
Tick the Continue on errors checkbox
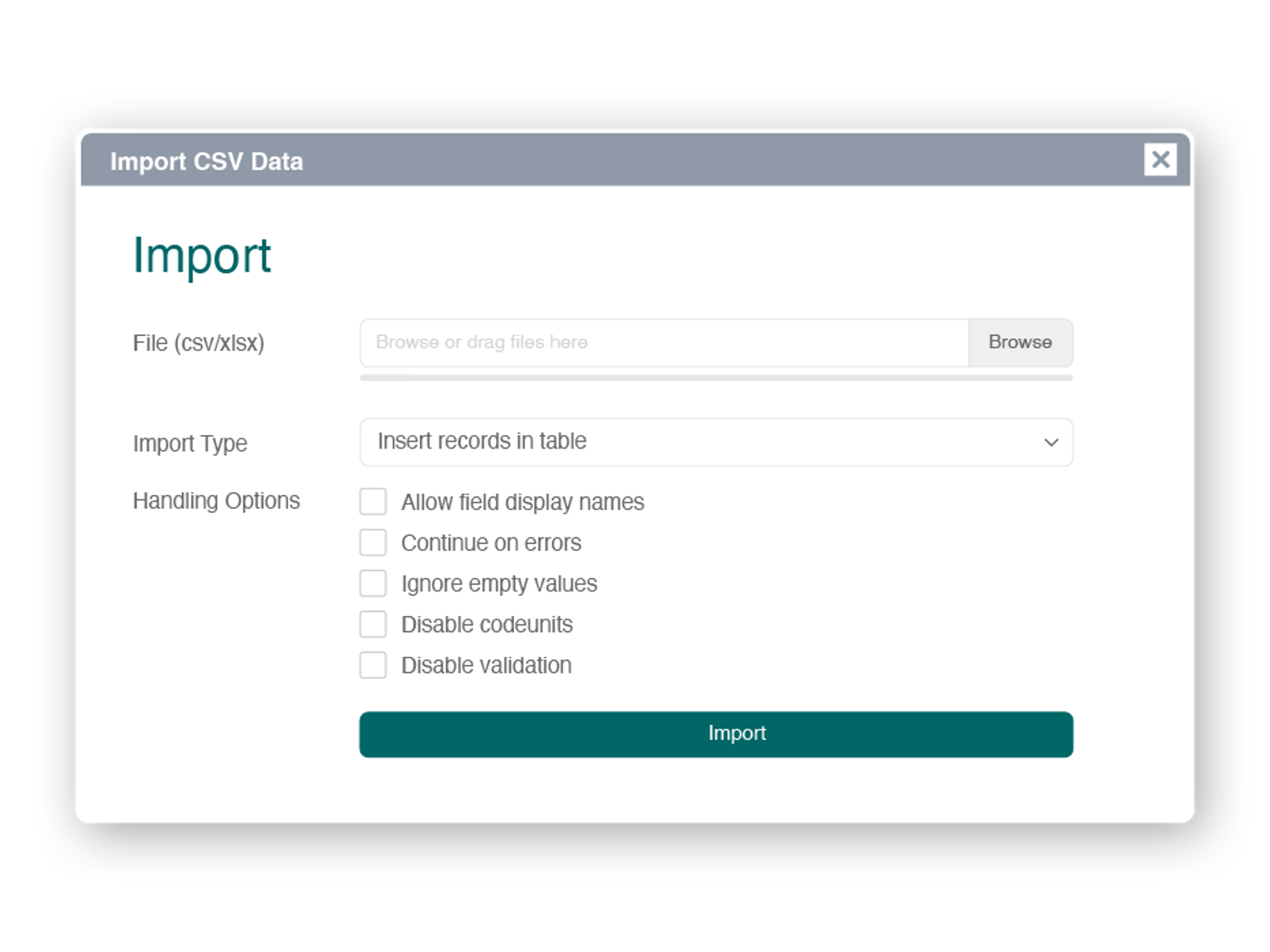[373, 542]
